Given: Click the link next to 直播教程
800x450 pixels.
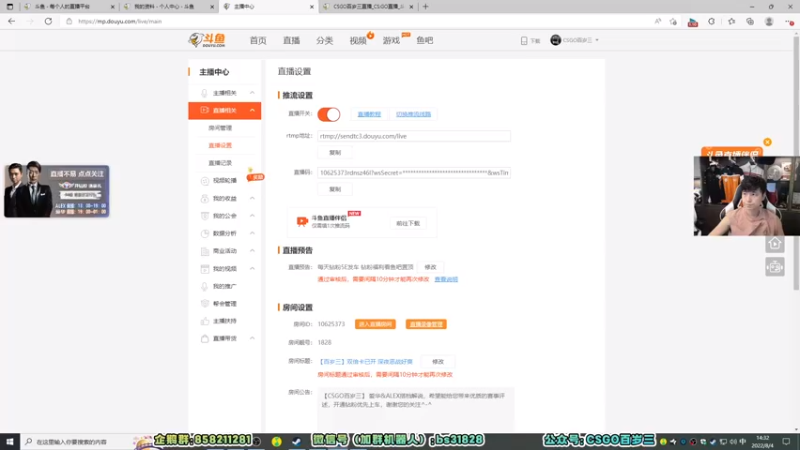Looking at the screenshot, I should [x=413, y=114].
